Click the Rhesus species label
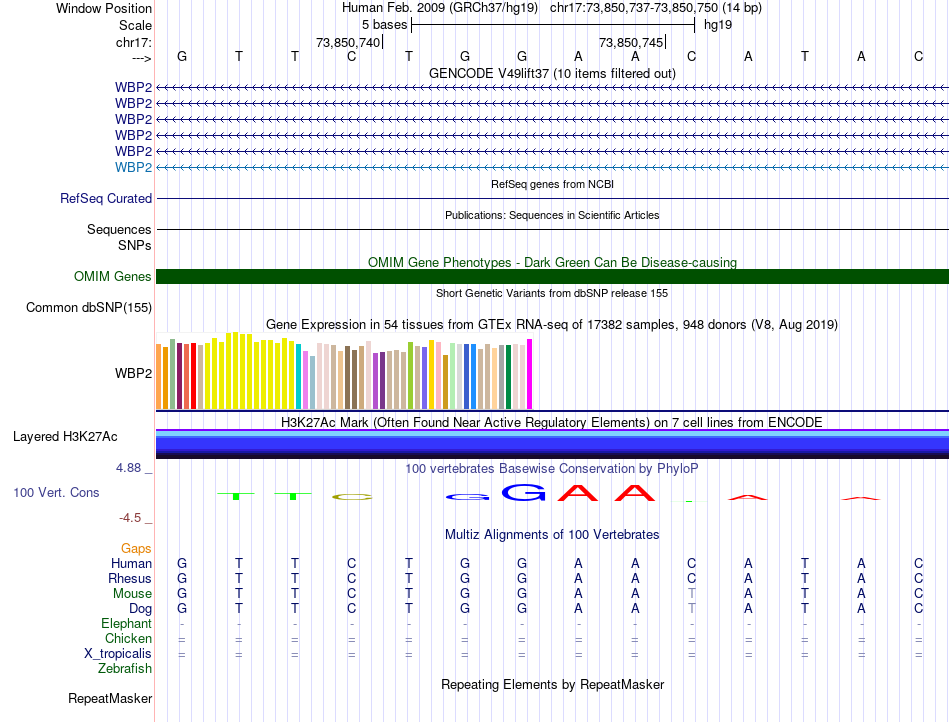The height and width of the screenshot is (722, 950). click(130, 579)
